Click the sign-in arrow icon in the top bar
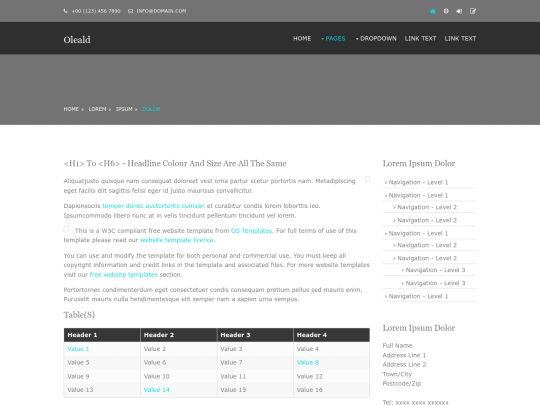 click(459, 11)
